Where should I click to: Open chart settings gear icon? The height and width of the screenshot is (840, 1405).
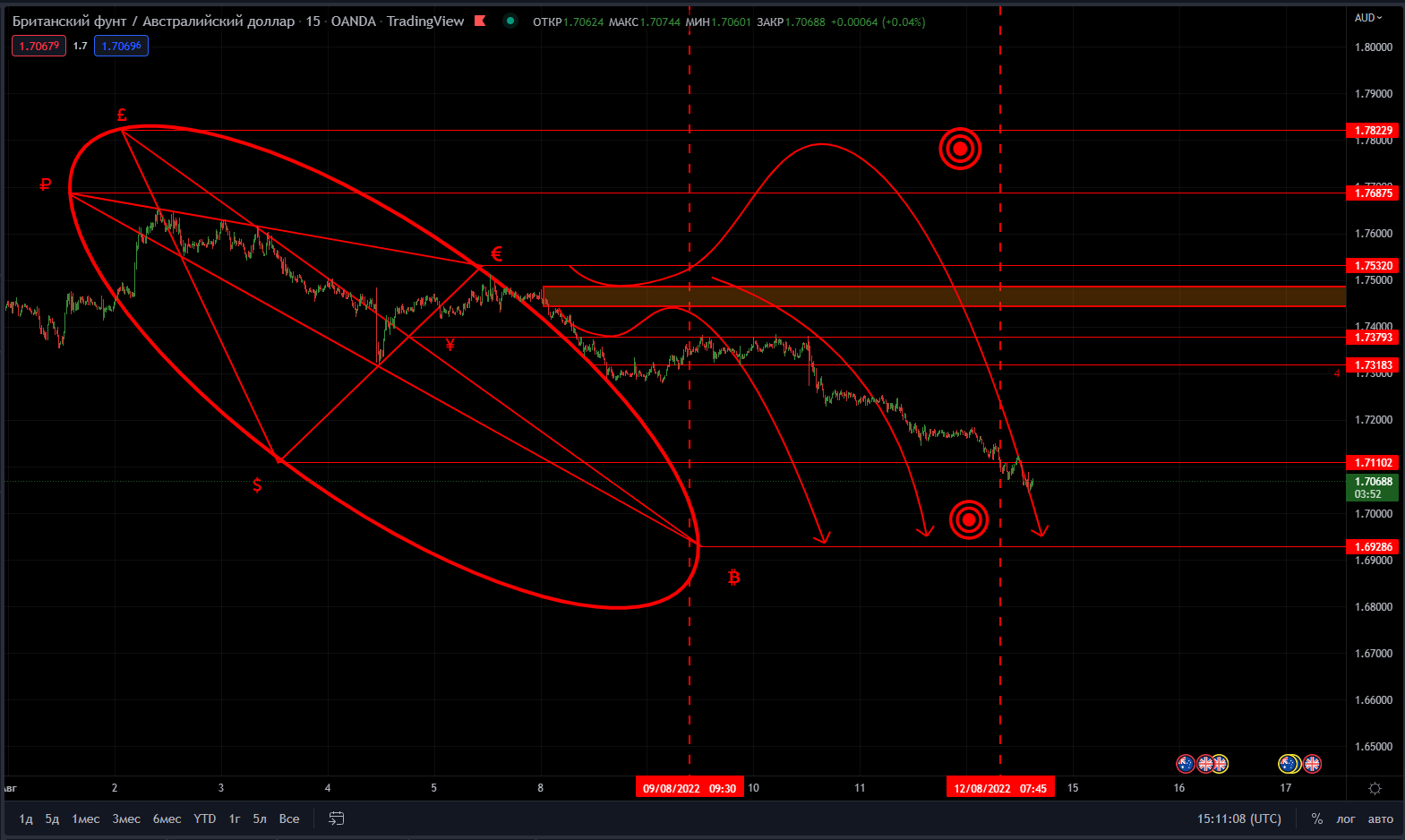coord(1375,788)
